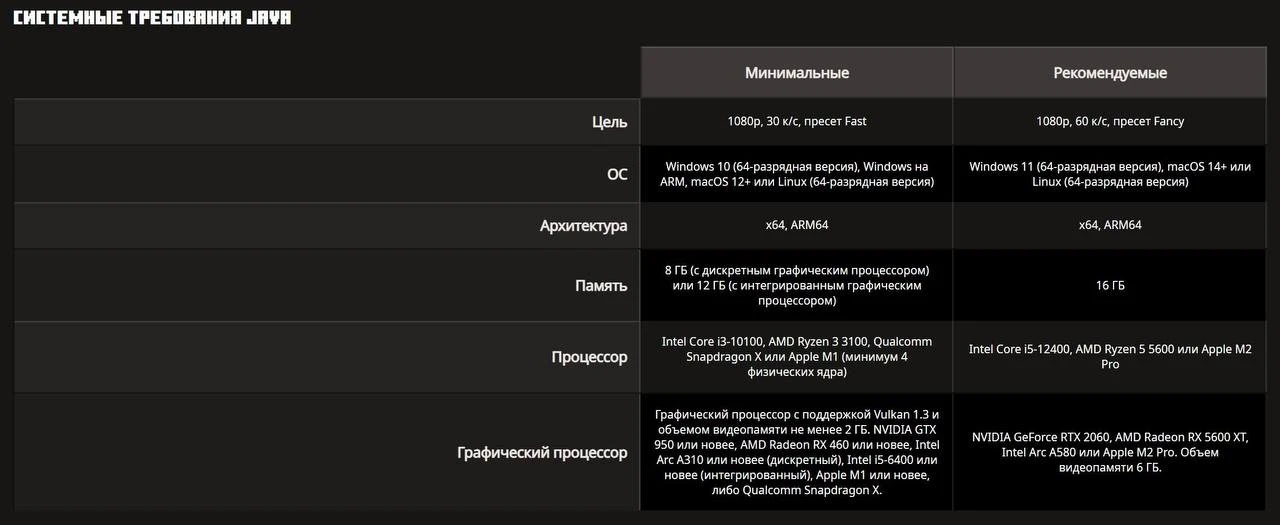
Task: Click the minimum GPU cell mentioning Vulkan 1.3
Action: pyautogui.click(x=797, y=452)
